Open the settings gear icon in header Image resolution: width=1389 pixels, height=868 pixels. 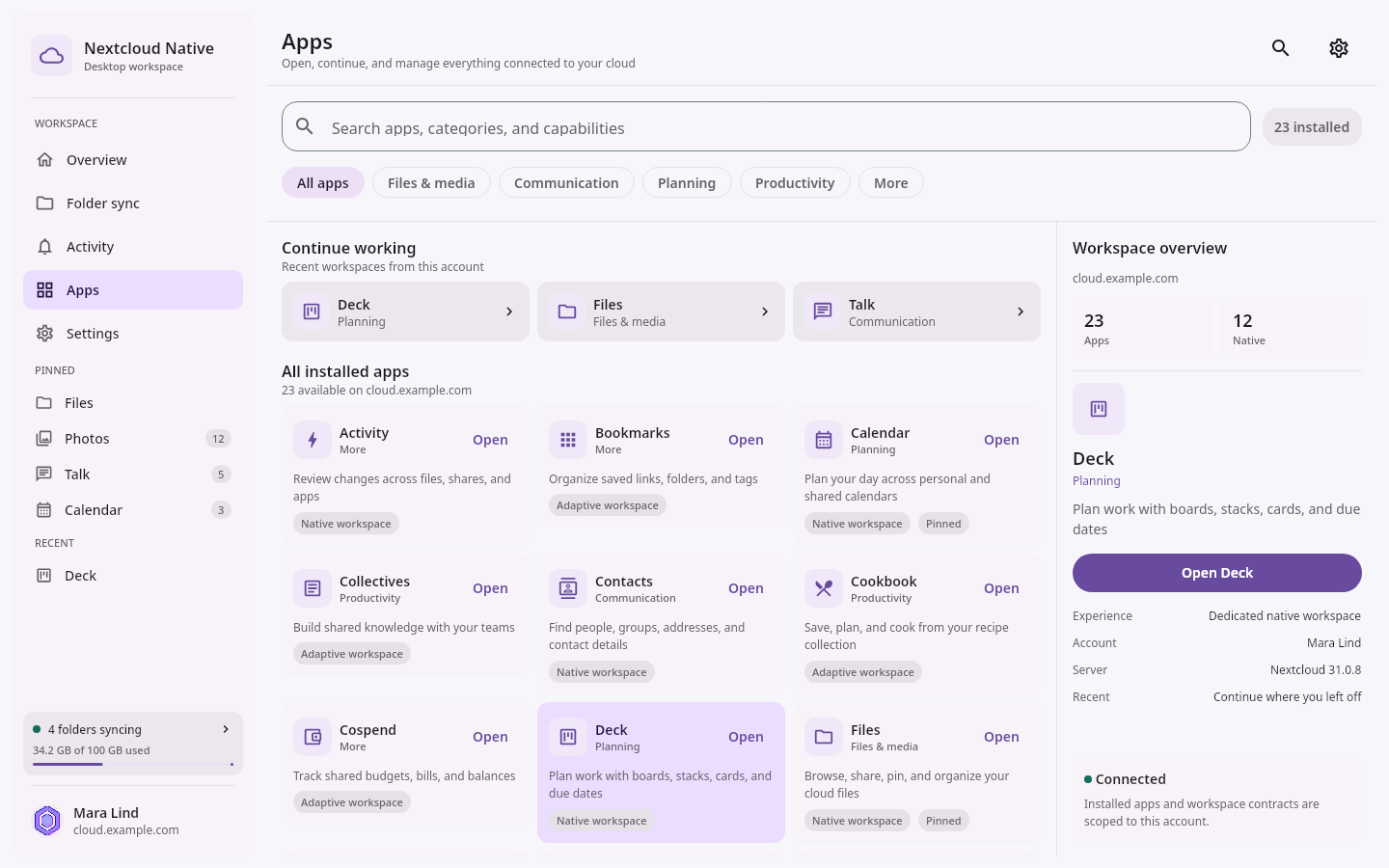click(x=1338, y=48)
